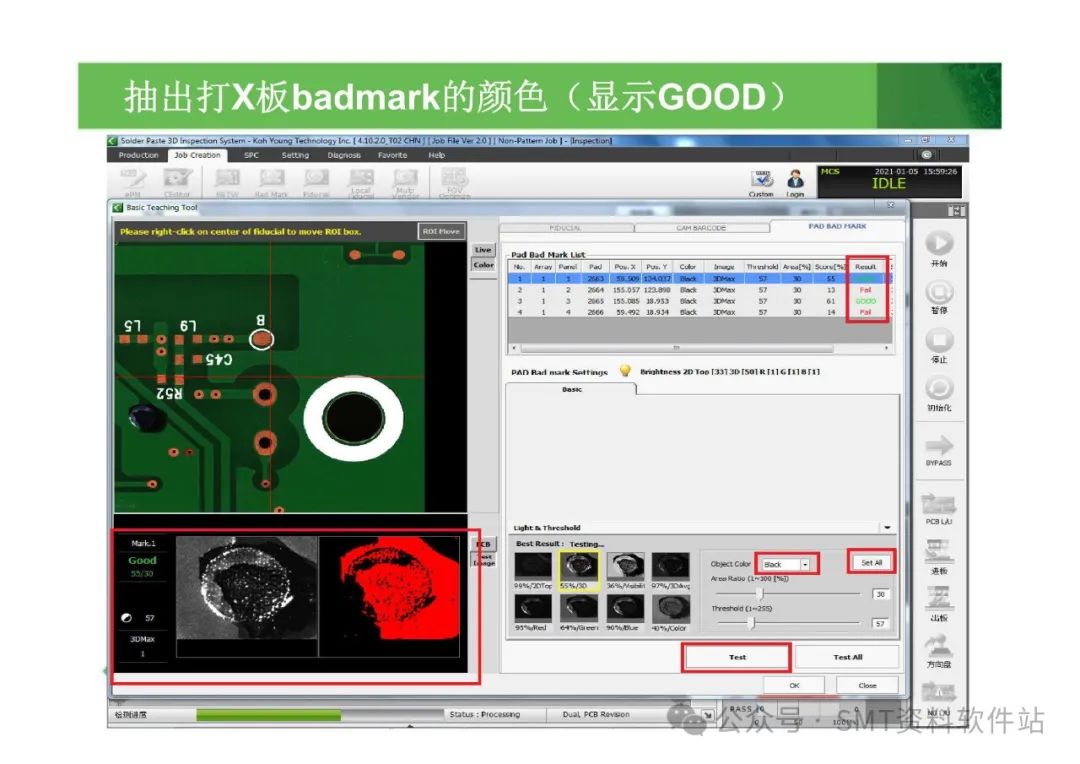This screenshot has height=764, width=1080.
Task: Collapse the Light & Threshold section arrow
Action: (887, 528)
